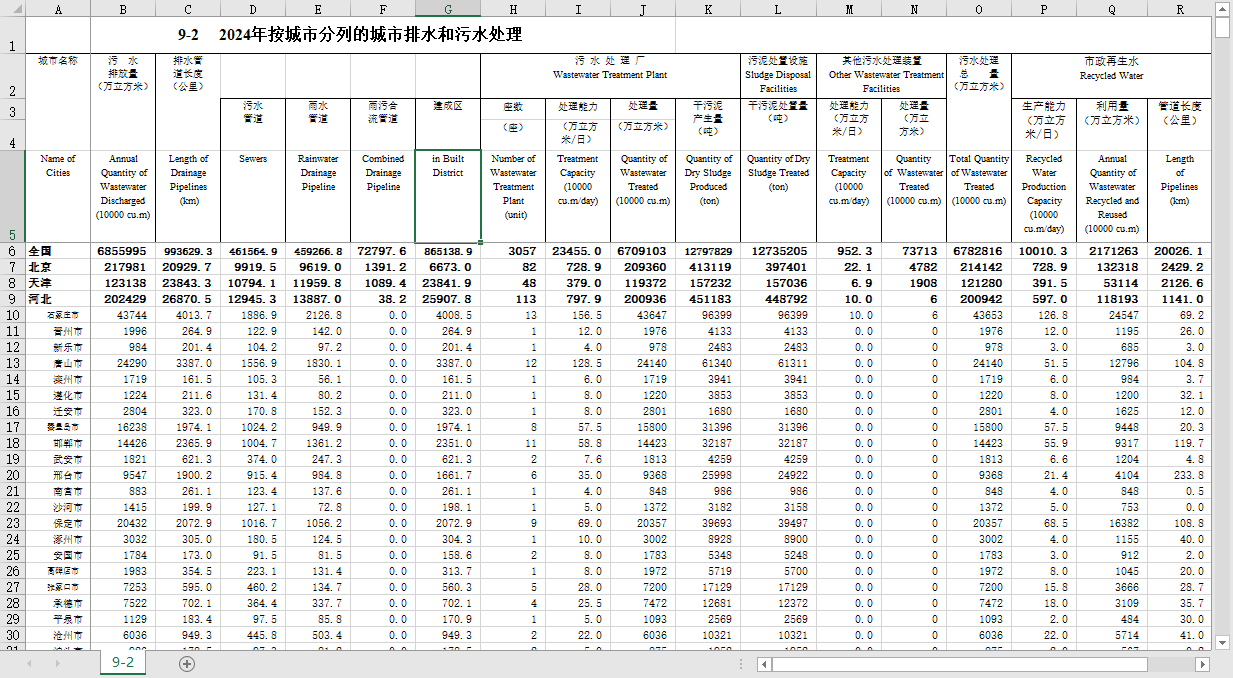Select column L header
This screenshot has width=1233, height=678.
(x=778, y=9)
